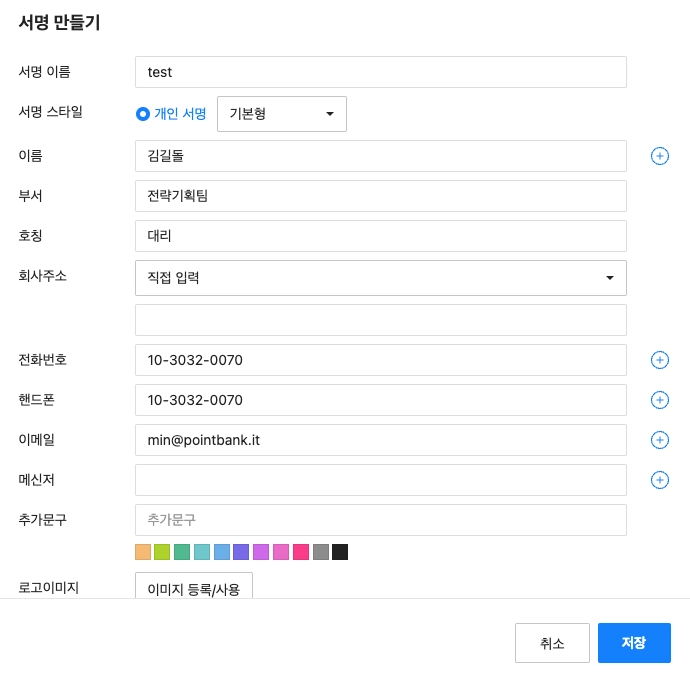690x675 pixels.
Task: Add another 전화번호 with the plus icon
Action: 660,360
